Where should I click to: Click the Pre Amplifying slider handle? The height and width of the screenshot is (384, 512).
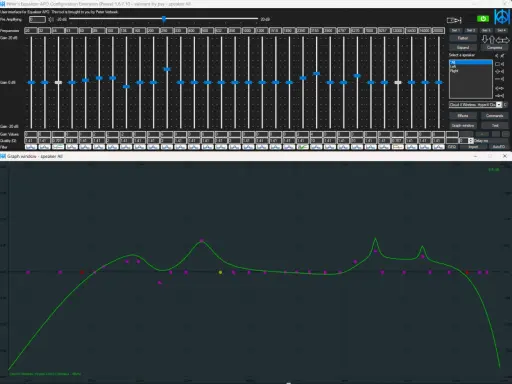pos(164,19)
